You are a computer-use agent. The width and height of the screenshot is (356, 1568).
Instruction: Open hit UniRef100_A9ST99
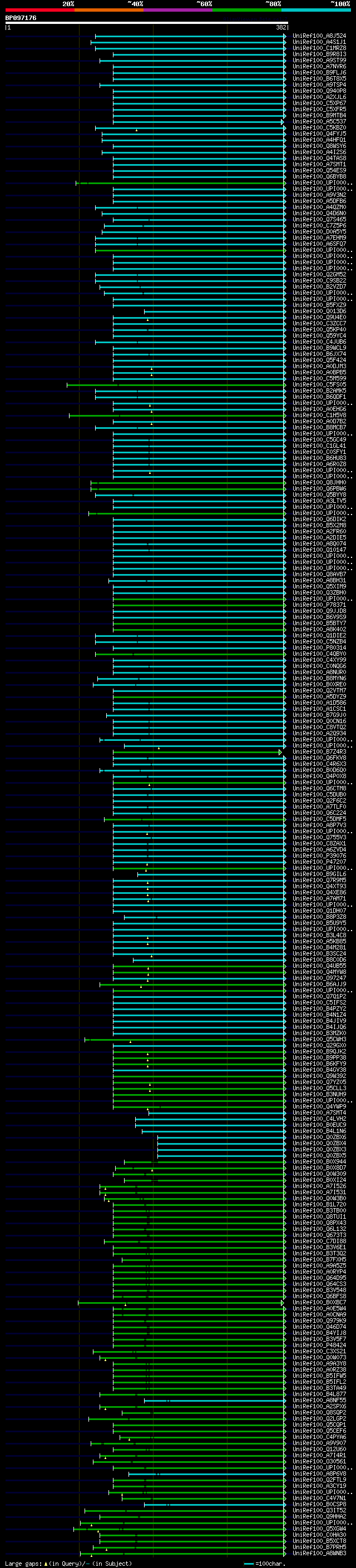(x=319, y=60)
